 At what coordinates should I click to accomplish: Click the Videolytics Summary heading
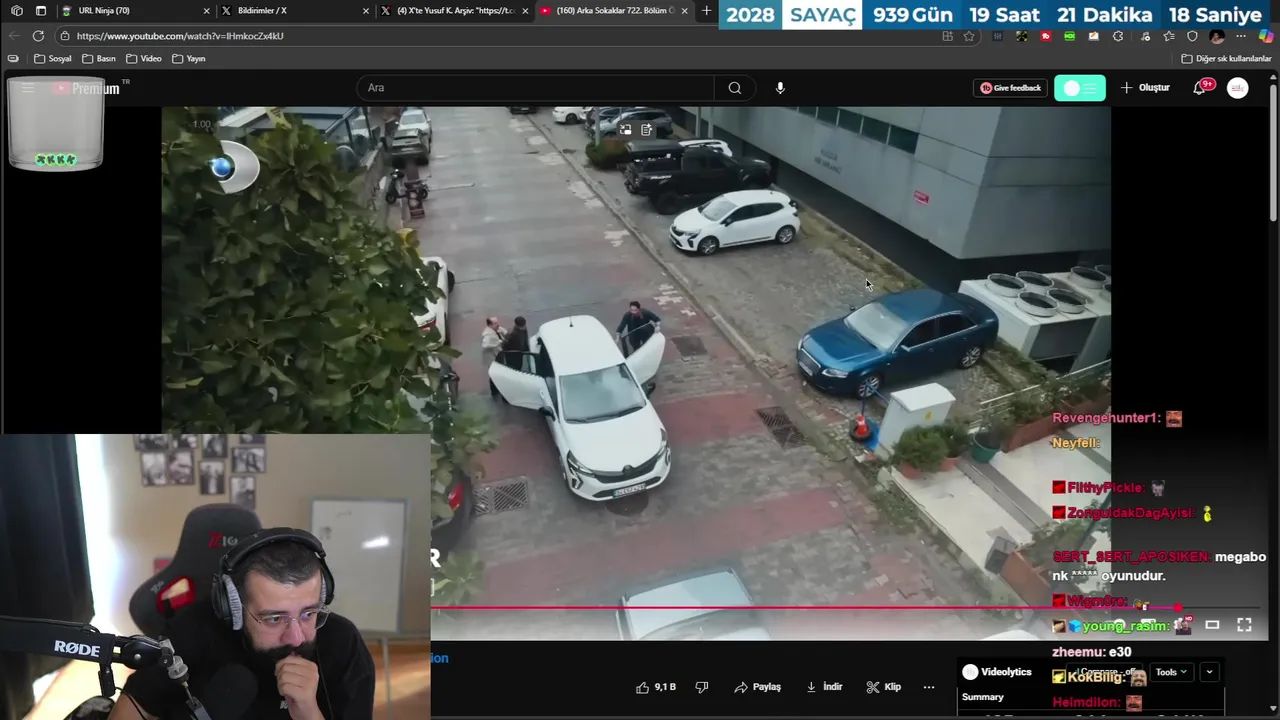[983, 697]
